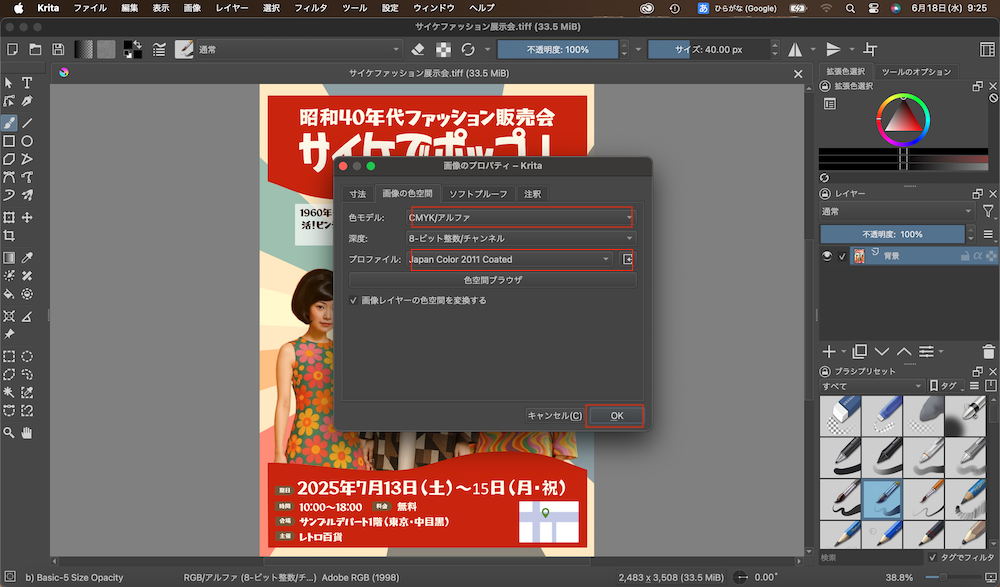Toggle タグでフィルタ checkbox
The width and height of the screenshot is (1000, 587).
932,558
